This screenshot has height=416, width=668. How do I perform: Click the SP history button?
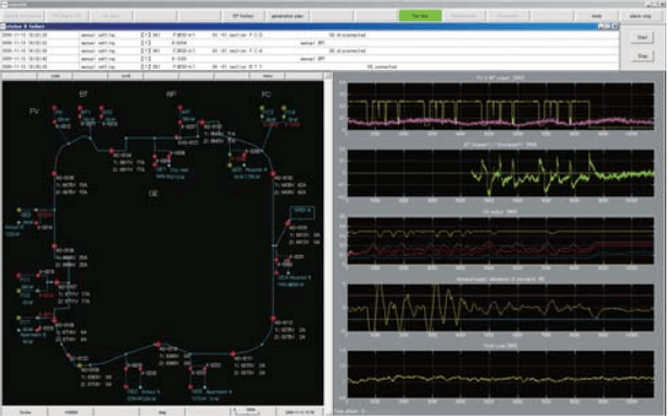click(241, 17)
